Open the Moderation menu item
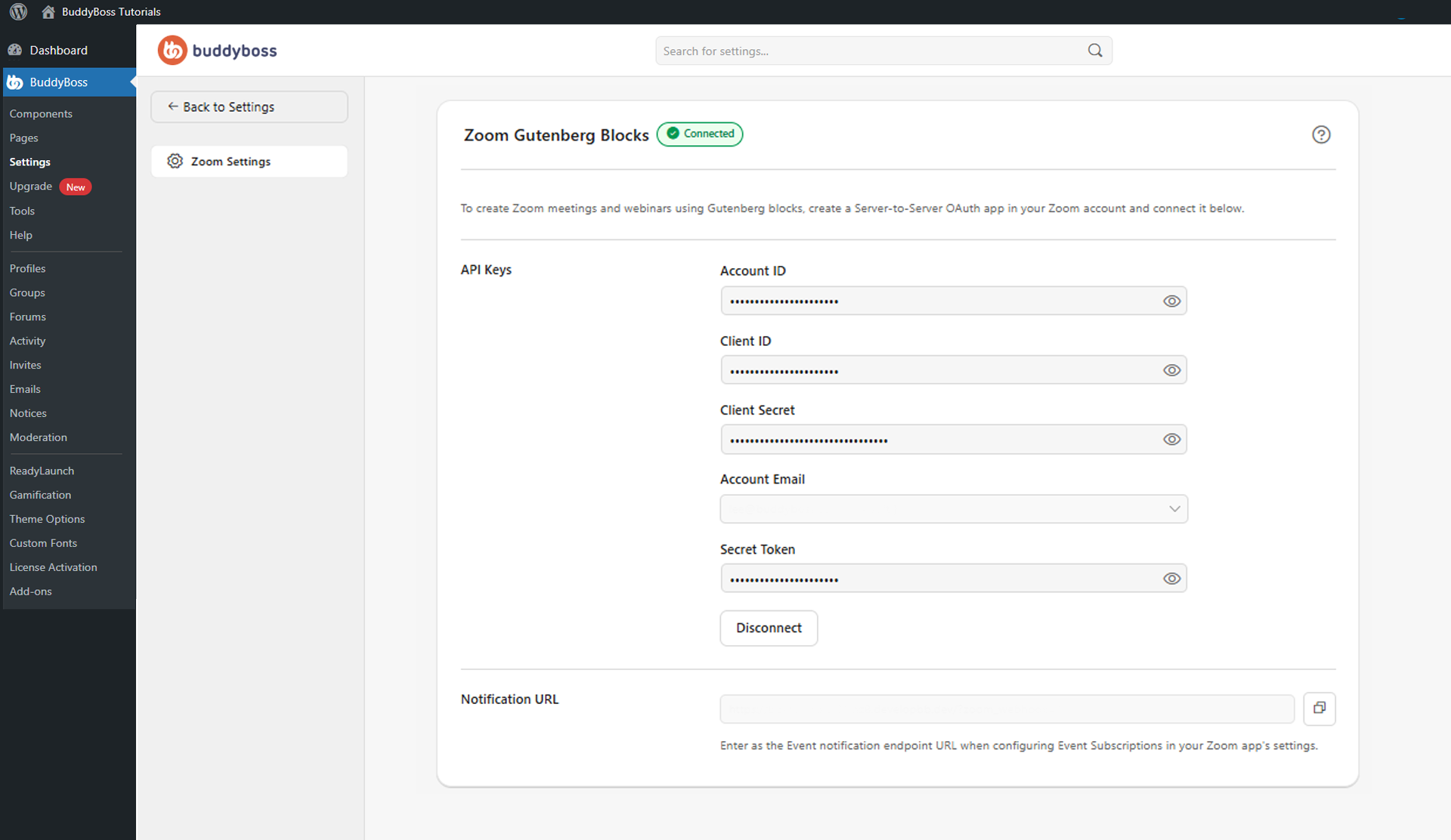The width and height of the screenshot is (1451, 840). (38, 437)
